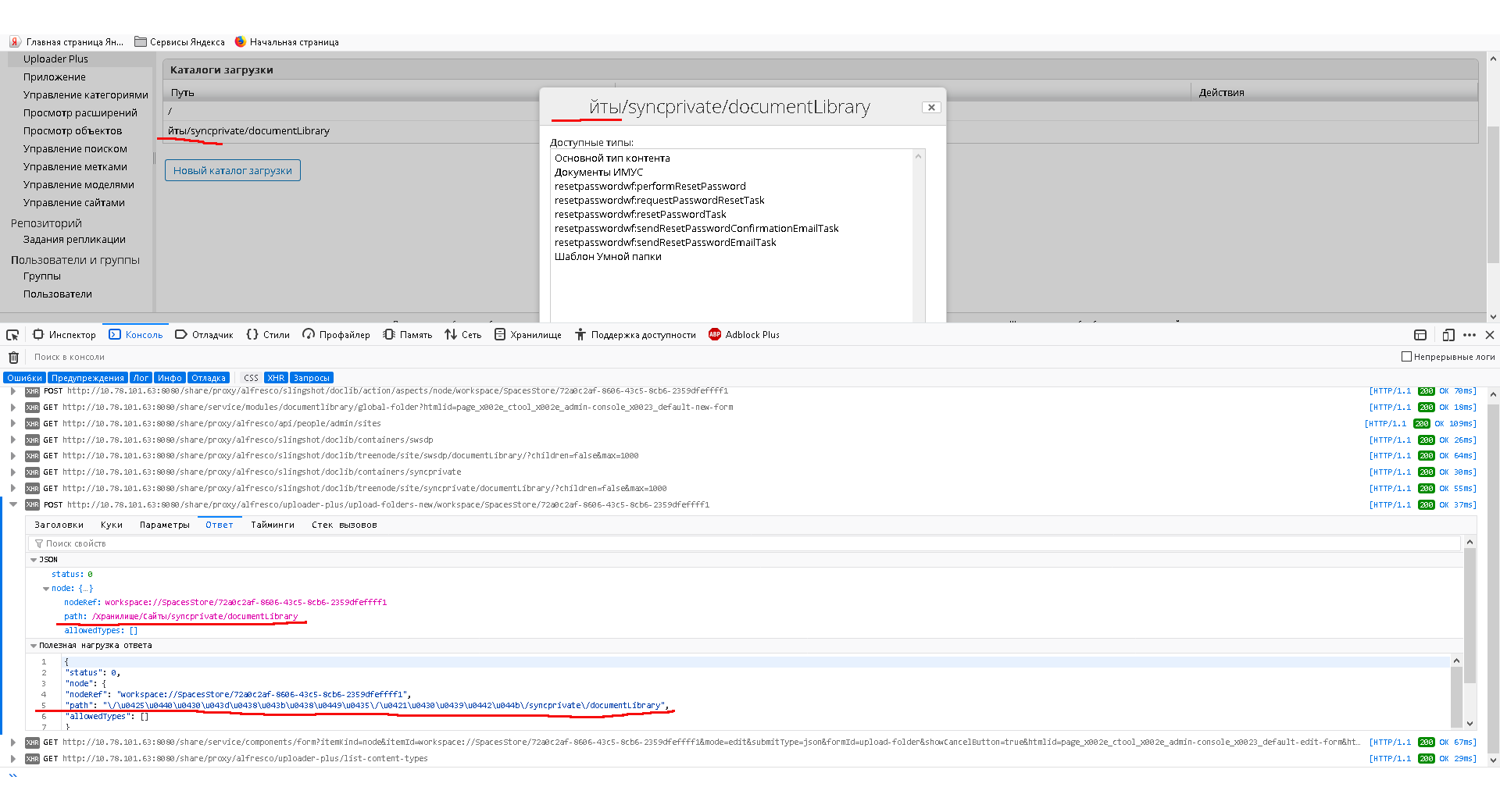Toggle the Ошибки console filter
The width and height of the screenshot is (1500, 812).
[24, 378]
